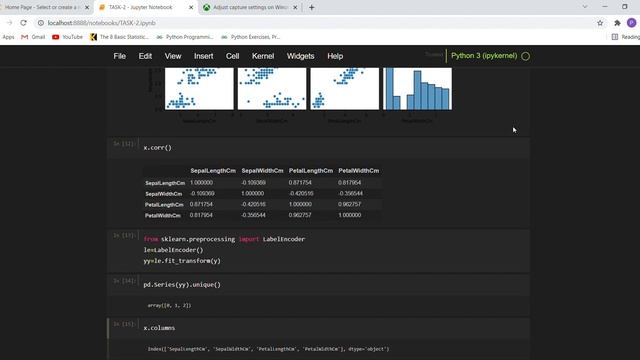
Task: Open the Reading list button
Action: (x=626, y=37)
